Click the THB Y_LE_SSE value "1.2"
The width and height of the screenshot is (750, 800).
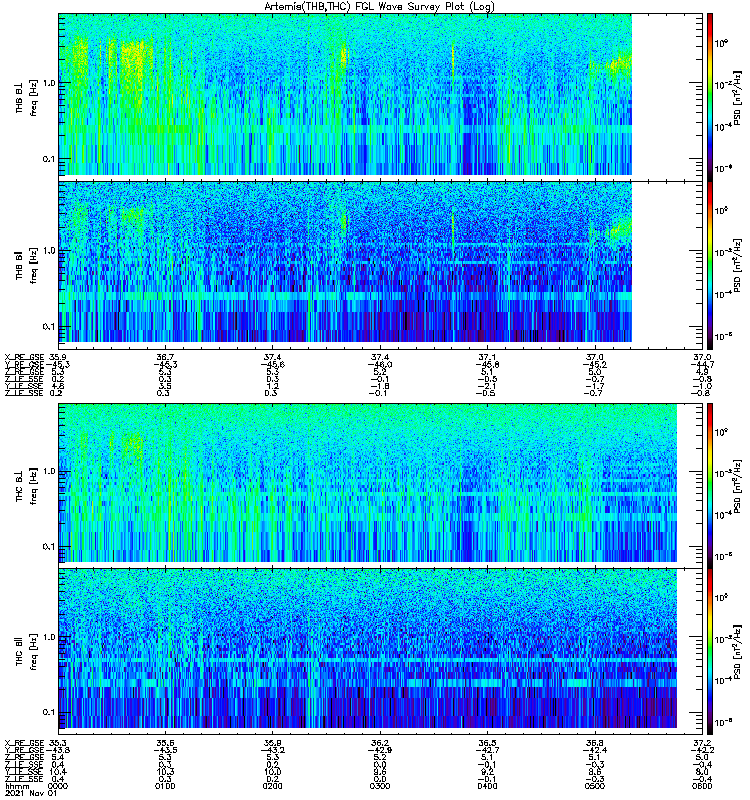[x=272, y=386]
